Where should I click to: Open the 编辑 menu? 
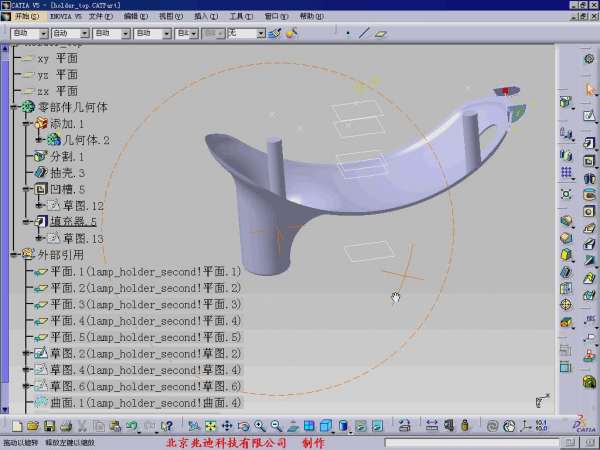pos(135,16)
